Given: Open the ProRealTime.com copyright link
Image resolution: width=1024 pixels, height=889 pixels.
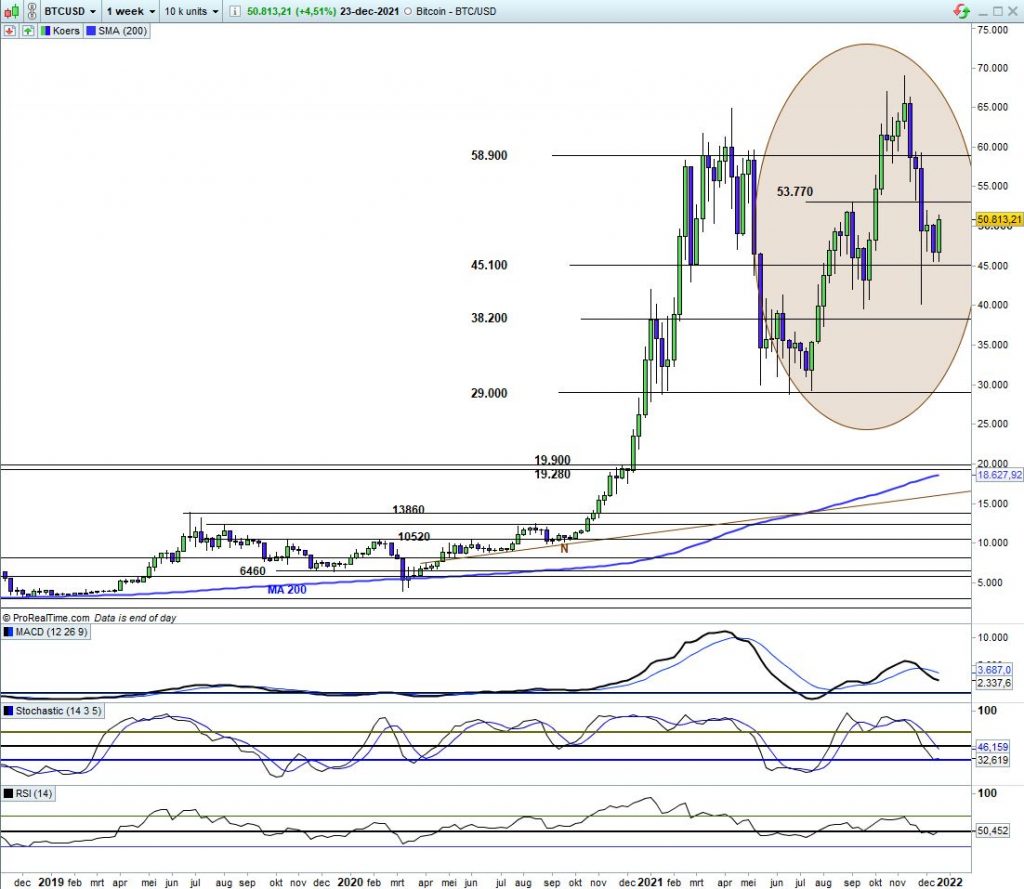Looking at the screenshot, I should click(x=48, y=618).
